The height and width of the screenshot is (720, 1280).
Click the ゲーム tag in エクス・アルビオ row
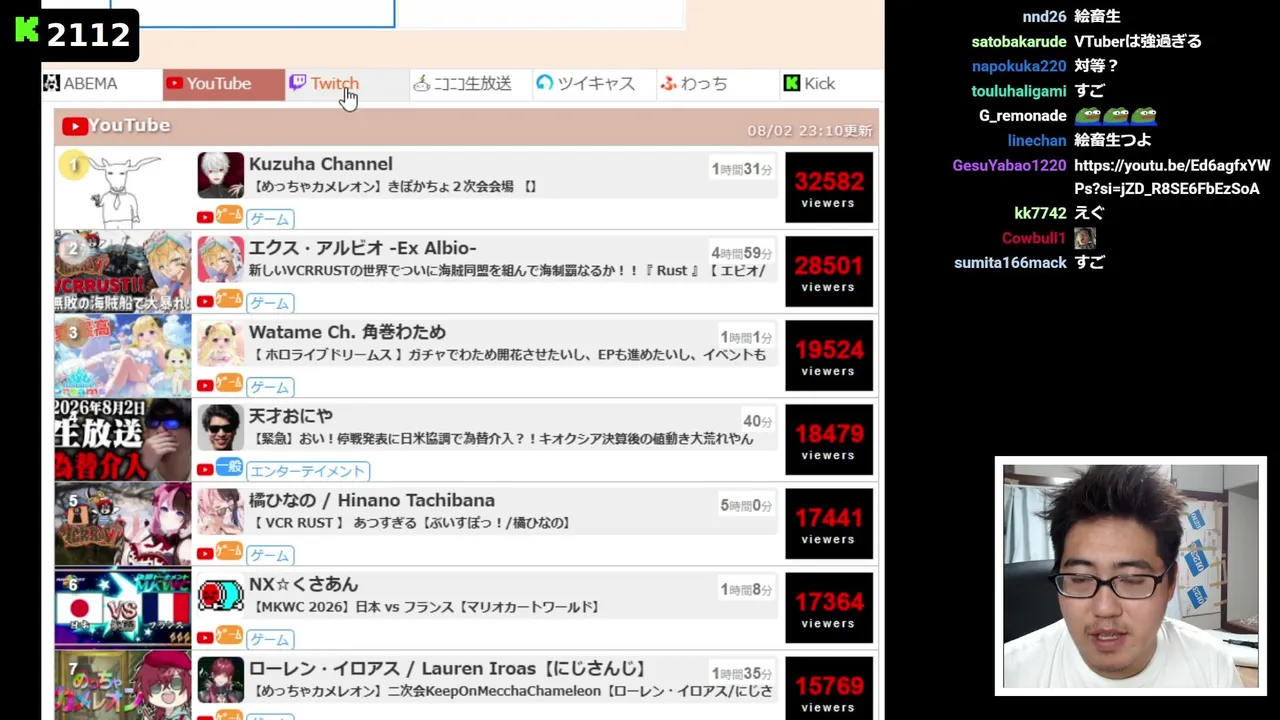pos(270,302)
